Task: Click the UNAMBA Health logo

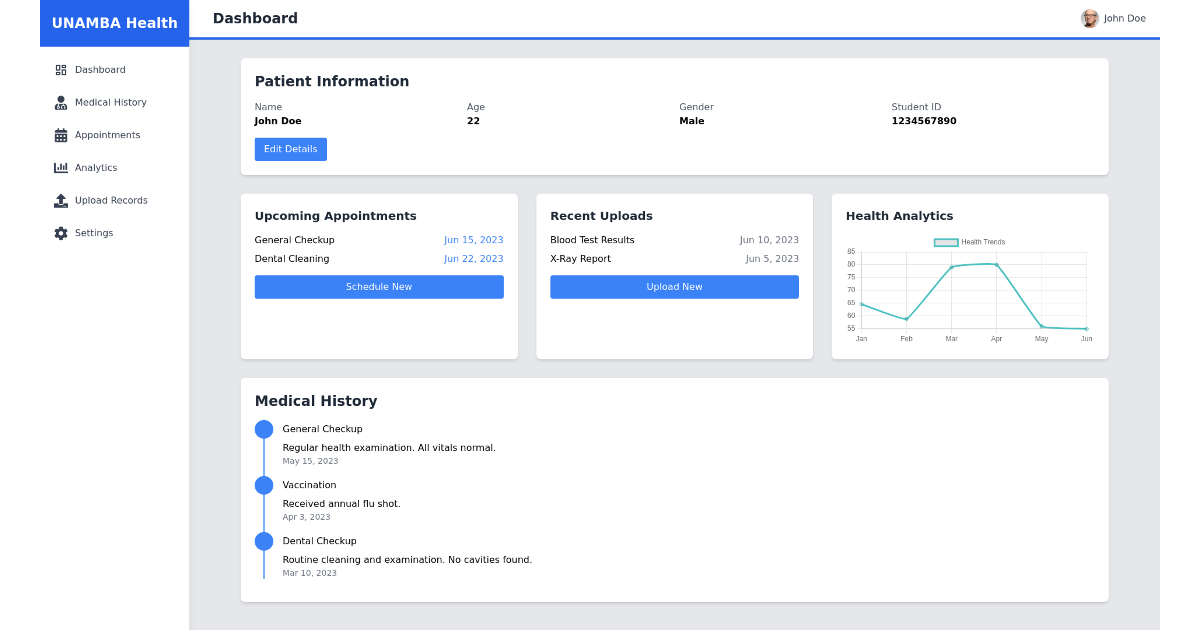Action: (114, 22)
